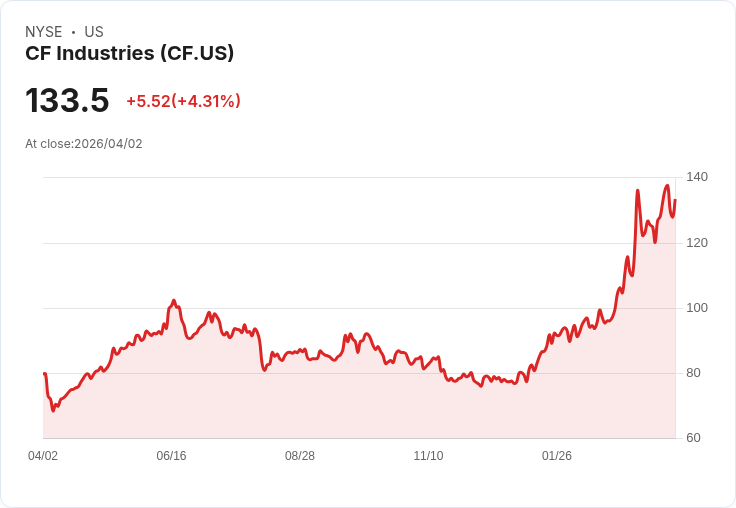
Task: Click the 140 y-axis value label
Action: click(697, 177)
